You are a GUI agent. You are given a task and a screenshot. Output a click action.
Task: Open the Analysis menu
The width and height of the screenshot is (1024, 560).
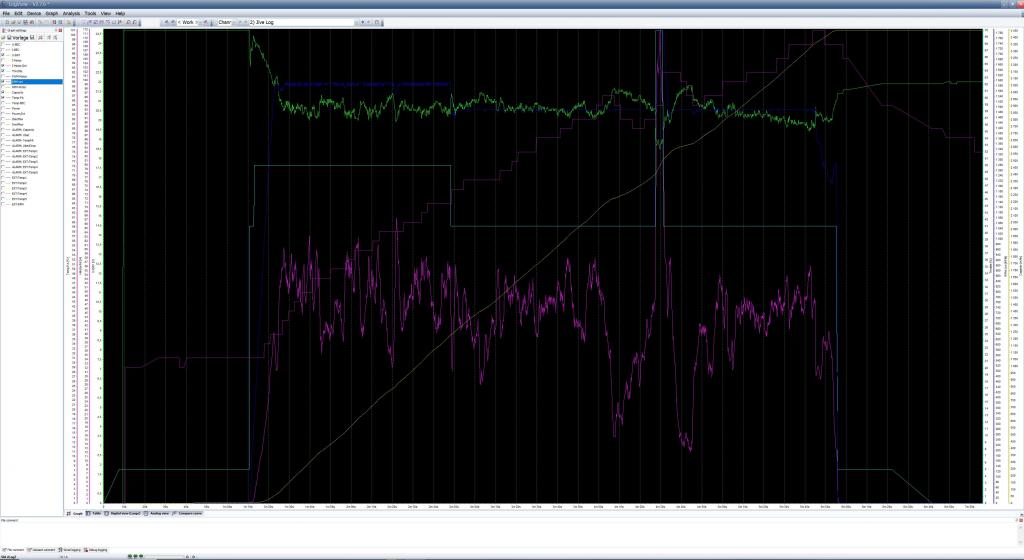point(71,13)
